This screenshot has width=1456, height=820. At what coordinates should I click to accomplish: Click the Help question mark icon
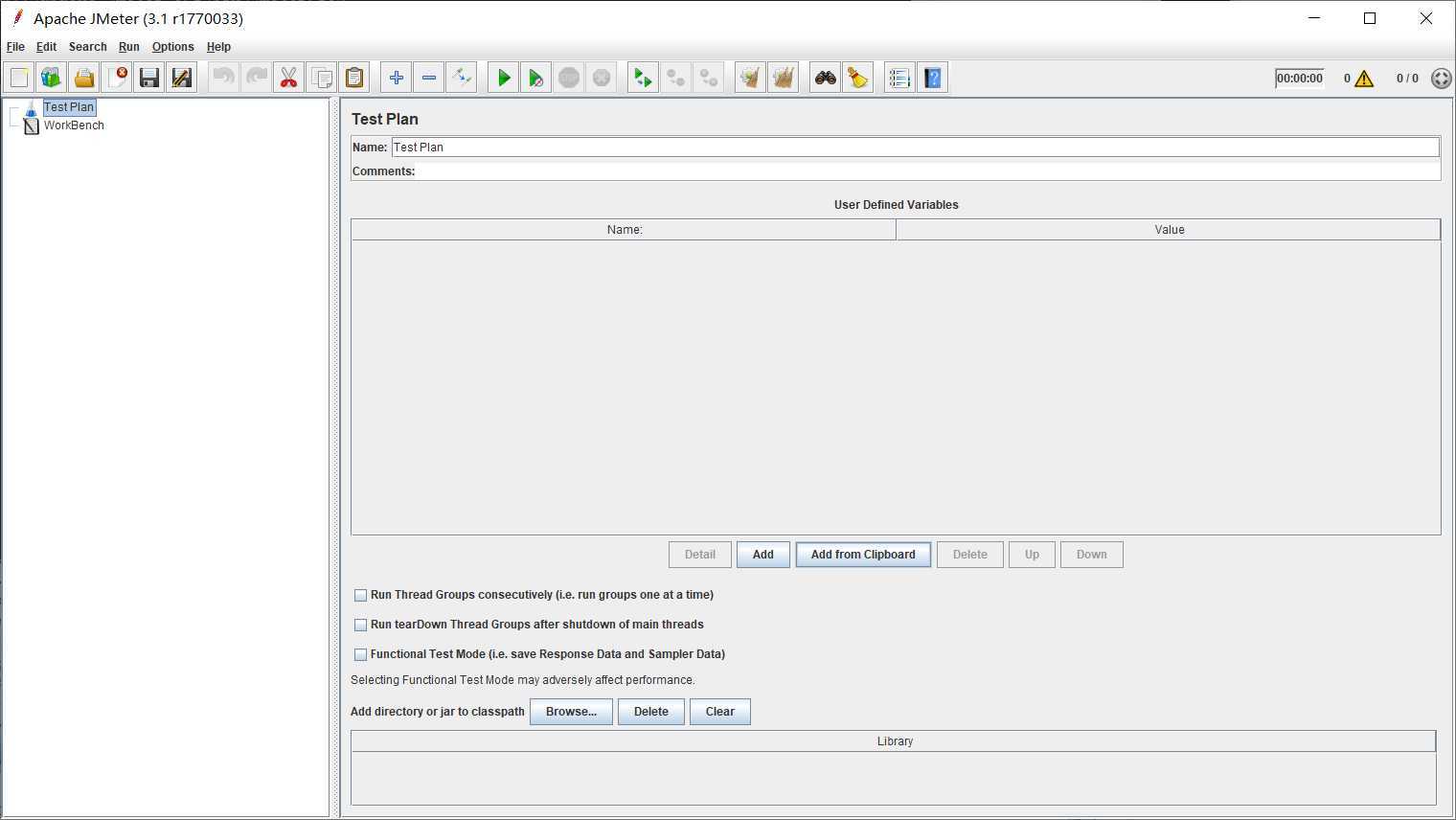pyautogui.click(x=933, y=78)
